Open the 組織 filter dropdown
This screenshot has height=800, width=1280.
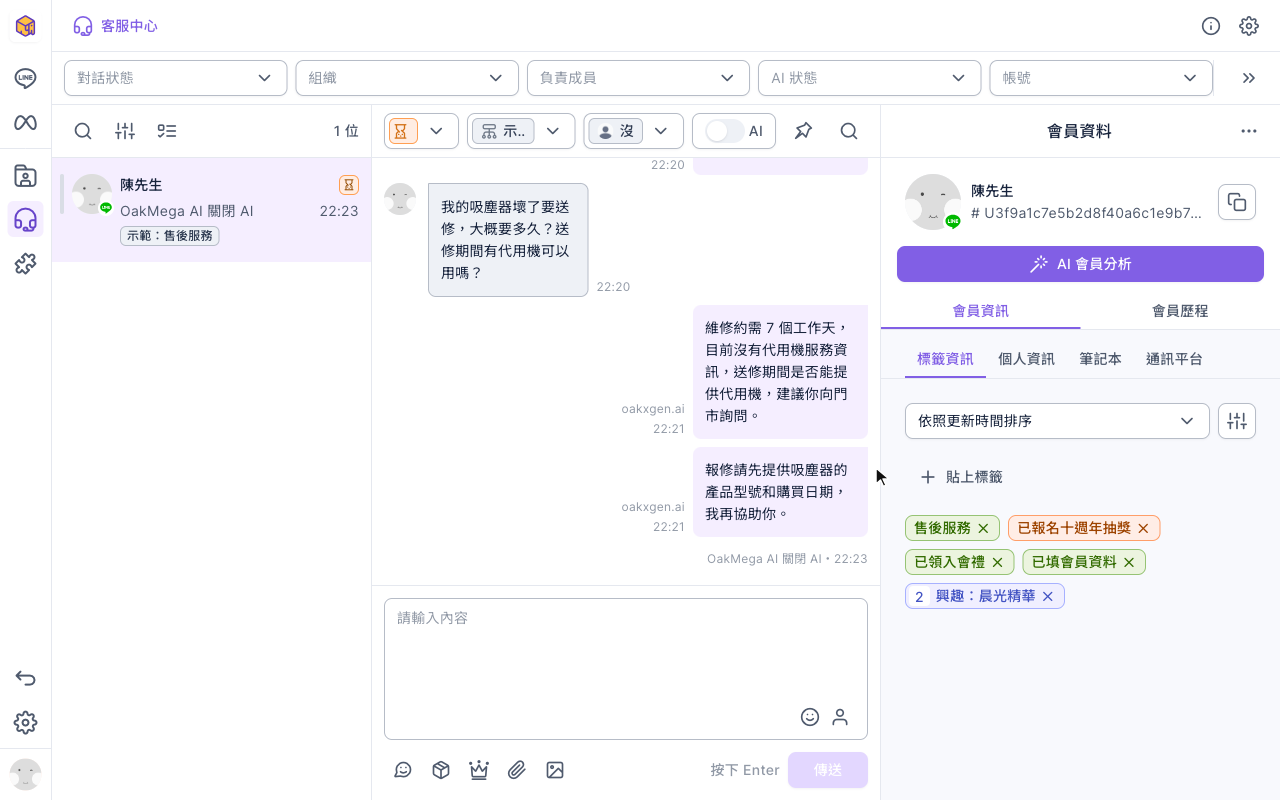click(407, 78)
